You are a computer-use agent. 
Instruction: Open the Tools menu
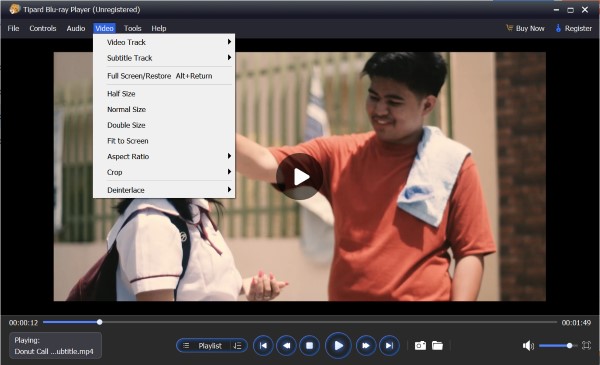click(x=133, y=28)
